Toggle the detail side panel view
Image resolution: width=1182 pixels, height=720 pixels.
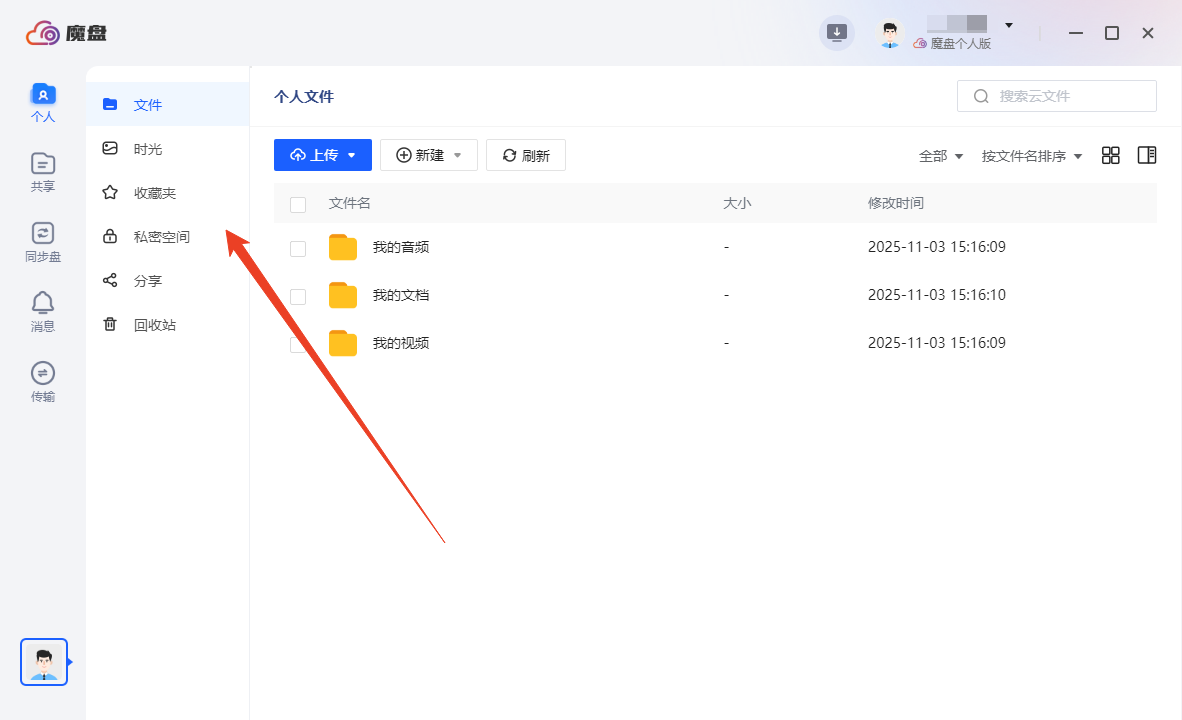coord(1146,155)
